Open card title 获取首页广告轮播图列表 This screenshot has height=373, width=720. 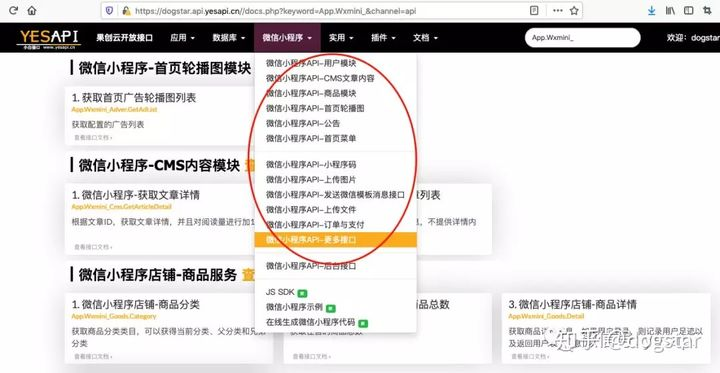134,98
